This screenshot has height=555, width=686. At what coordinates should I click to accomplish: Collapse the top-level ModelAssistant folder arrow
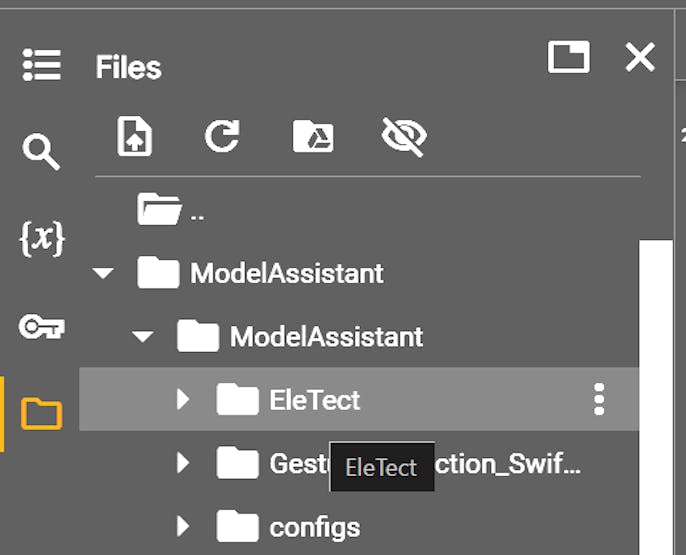[103, 273]
